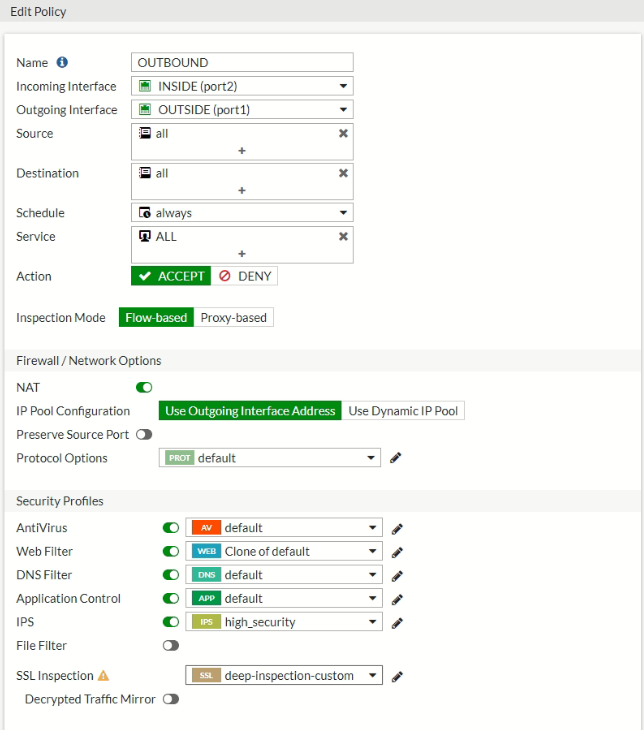Remove ALL from the Service field
This screenshot has height=730, width=644.
point(343,237)
